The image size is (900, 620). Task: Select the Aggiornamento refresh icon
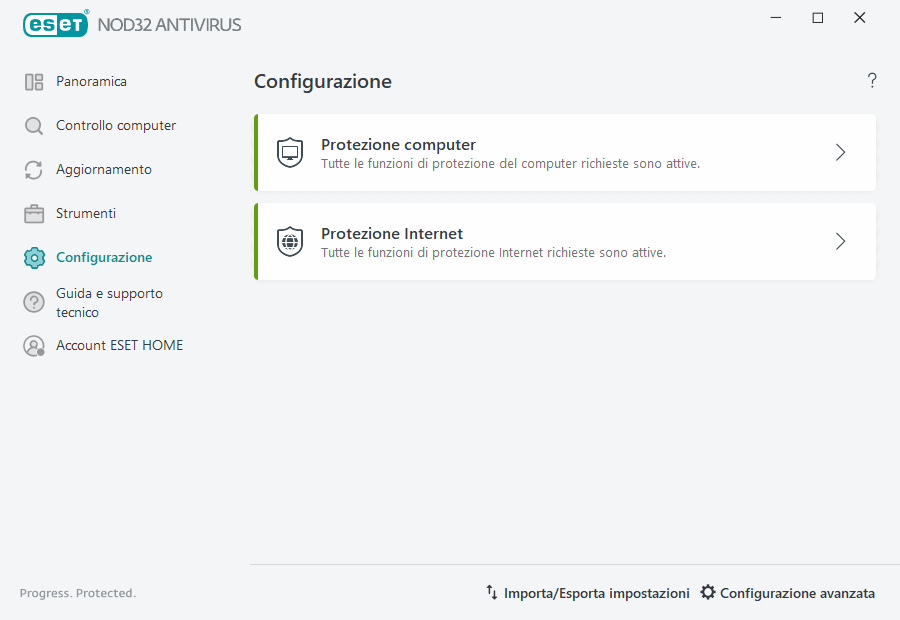pos(33,169)
